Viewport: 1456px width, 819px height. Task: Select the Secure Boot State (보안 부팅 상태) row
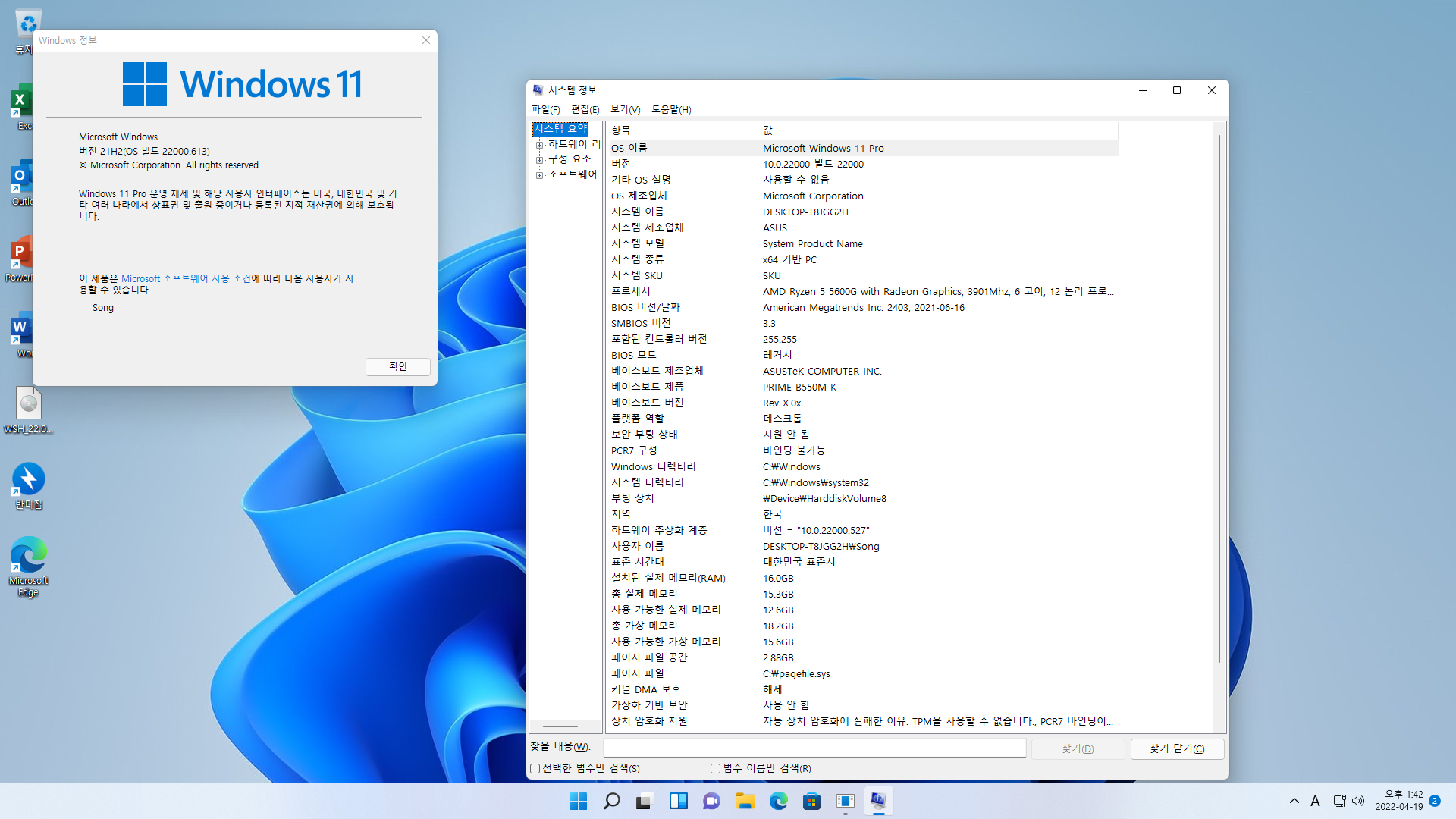coord(862,435)
